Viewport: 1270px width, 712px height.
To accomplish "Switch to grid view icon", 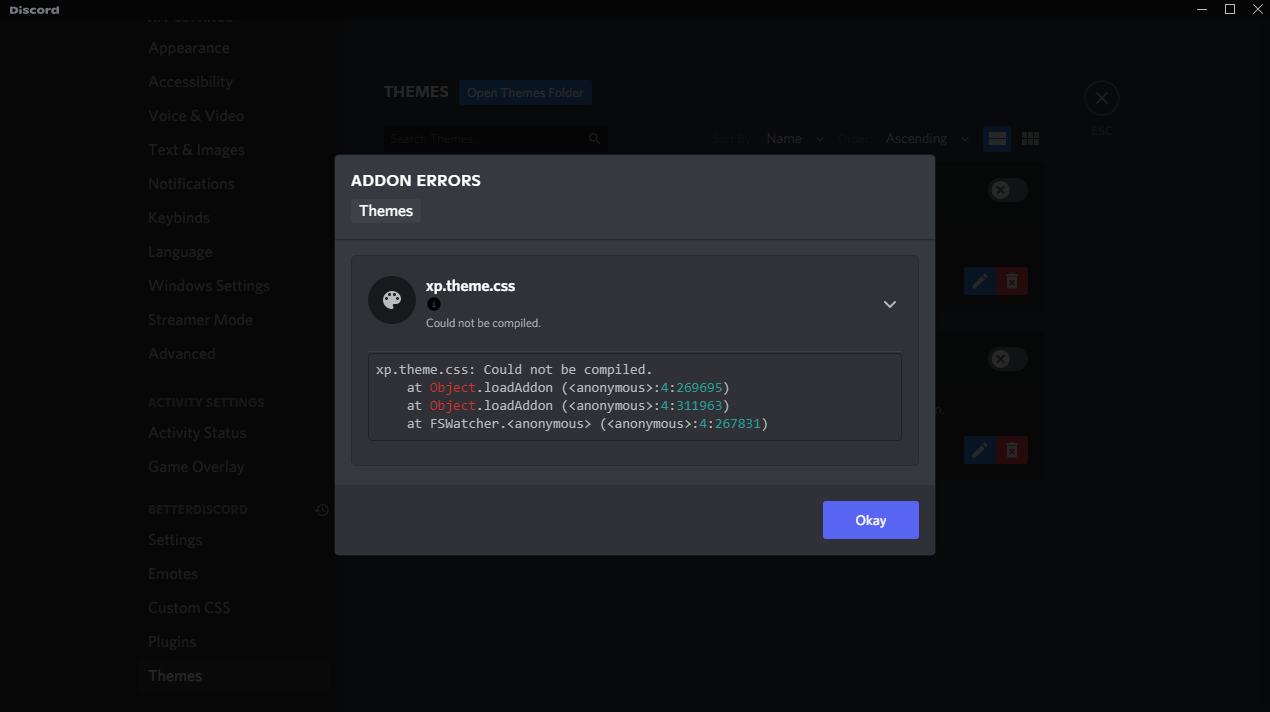I will click(1030, 139).
